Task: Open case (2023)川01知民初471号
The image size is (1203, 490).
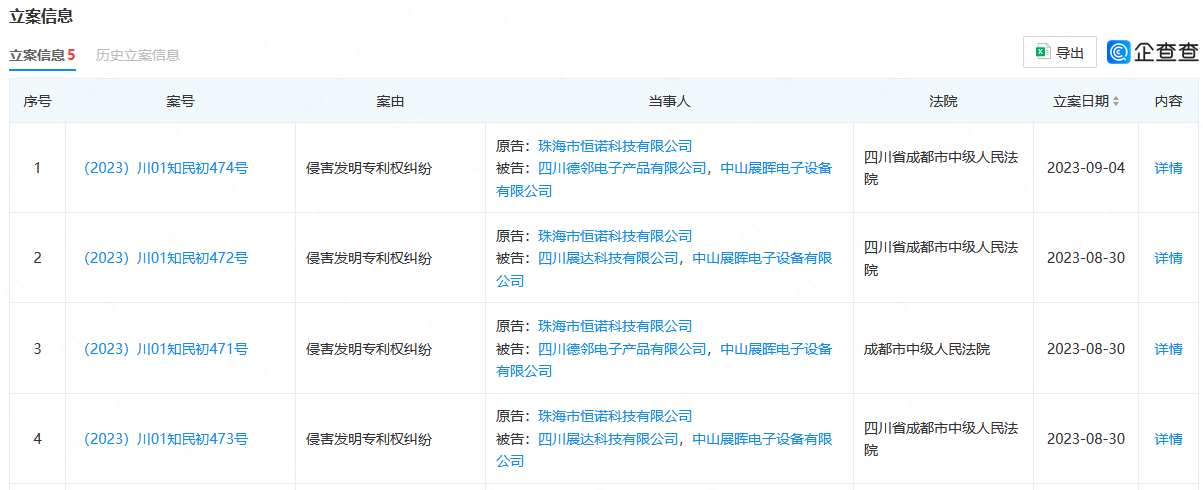Action: 166,349
